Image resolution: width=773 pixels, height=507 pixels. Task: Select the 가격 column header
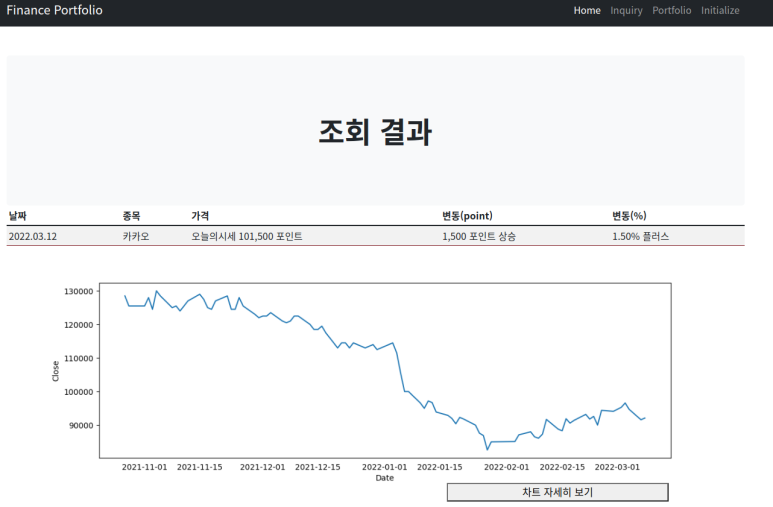[x=200, y=216]
